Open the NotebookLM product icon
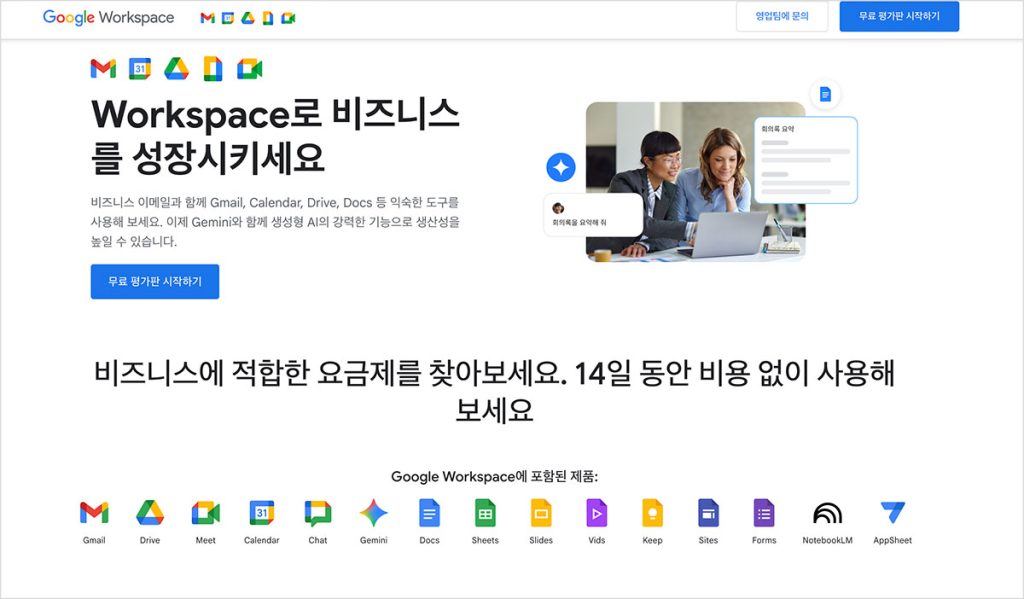 point(827,513)
